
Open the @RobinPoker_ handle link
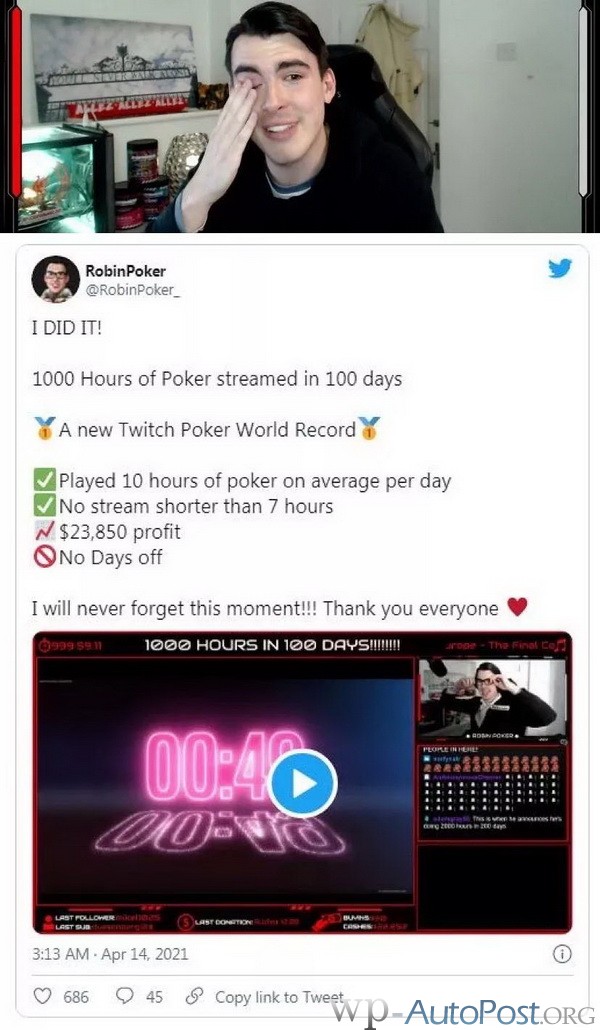pos(132,290)
